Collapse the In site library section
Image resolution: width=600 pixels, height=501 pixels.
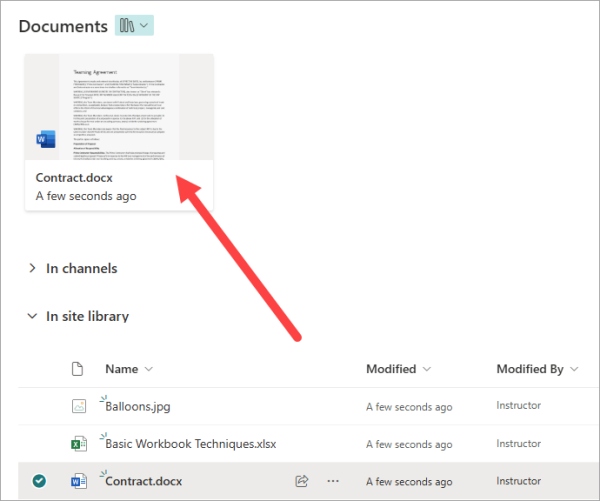tap(33, 316)
